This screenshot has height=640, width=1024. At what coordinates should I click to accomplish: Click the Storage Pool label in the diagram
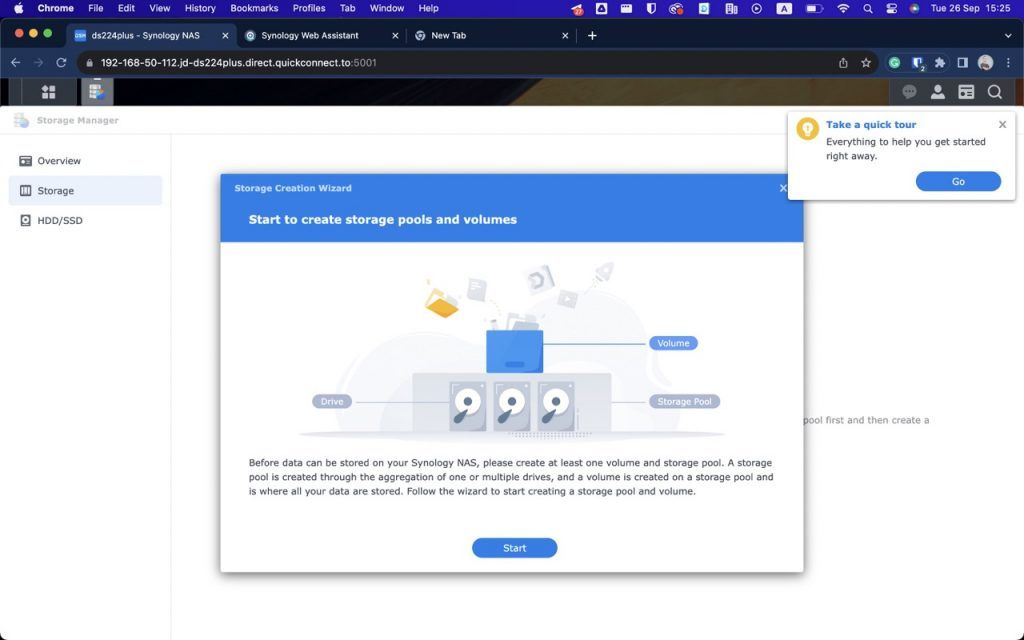(x=684, y=401)
